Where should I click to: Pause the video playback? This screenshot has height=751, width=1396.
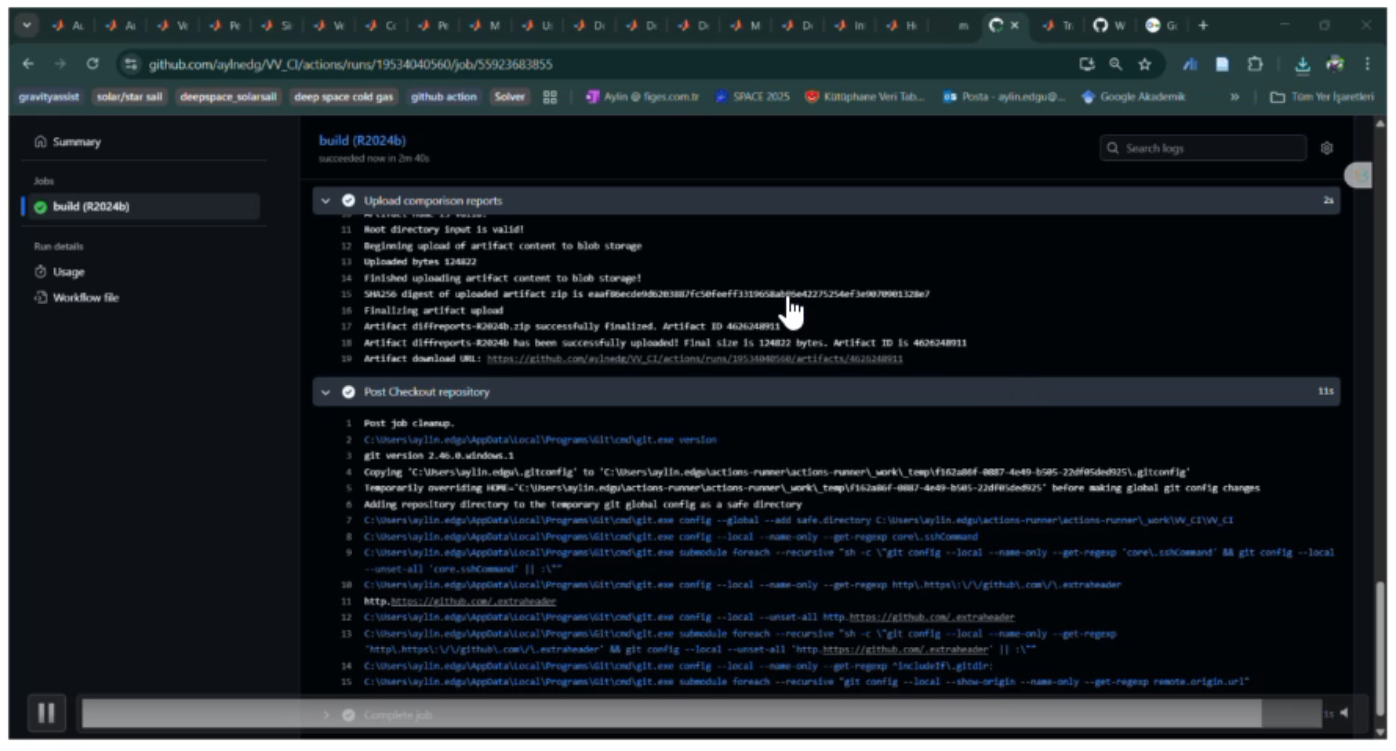pyautogui.click(x=45, y=712)
